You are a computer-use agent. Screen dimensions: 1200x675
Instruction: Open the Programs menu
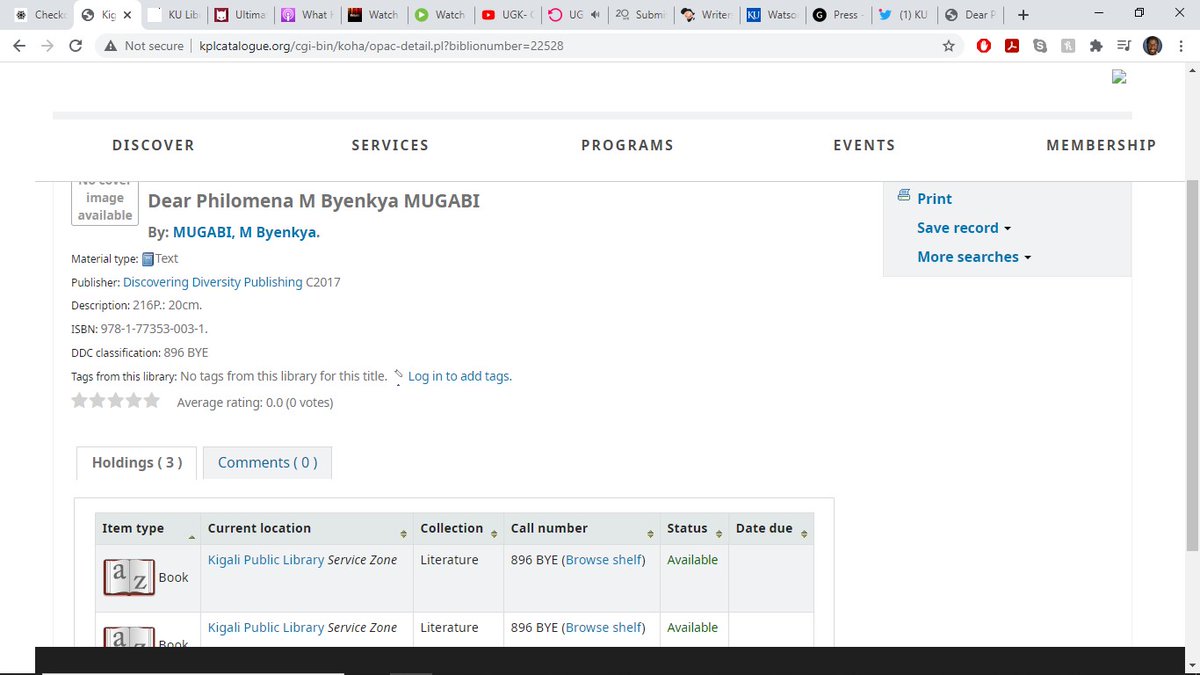coord(627,146)
